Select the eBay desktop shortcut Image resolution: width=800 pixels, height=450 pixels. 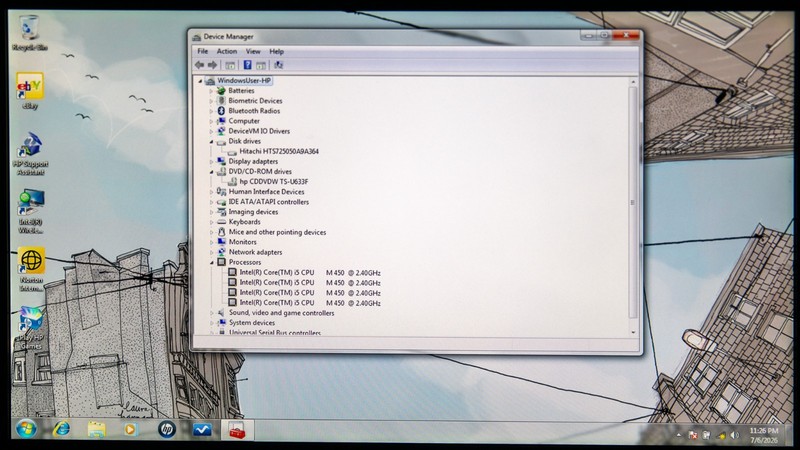pyautogui.click(x=30, y=91)
